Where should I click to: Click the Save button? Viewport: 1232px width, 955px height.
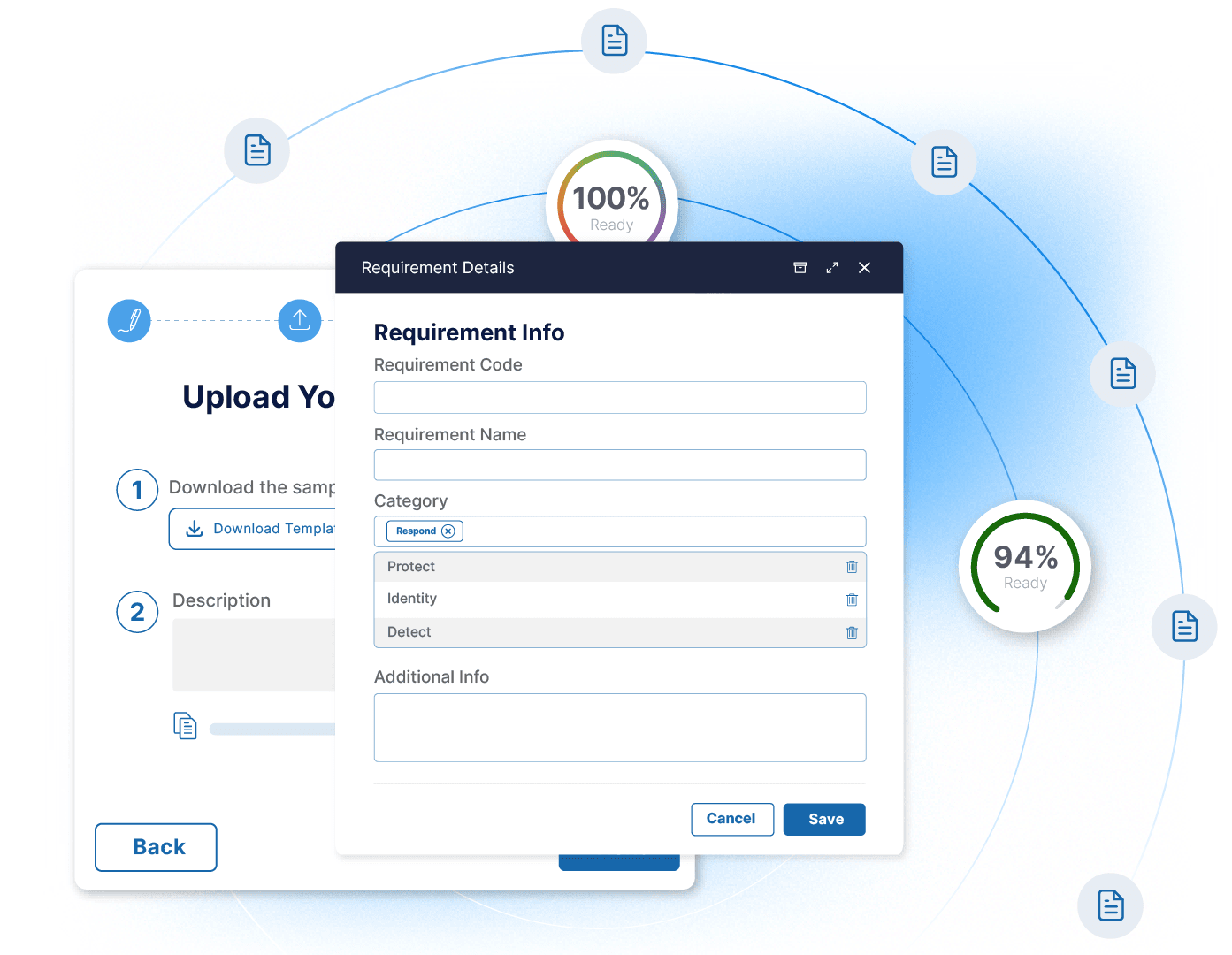pyautogui.click(x=824, y=820)
